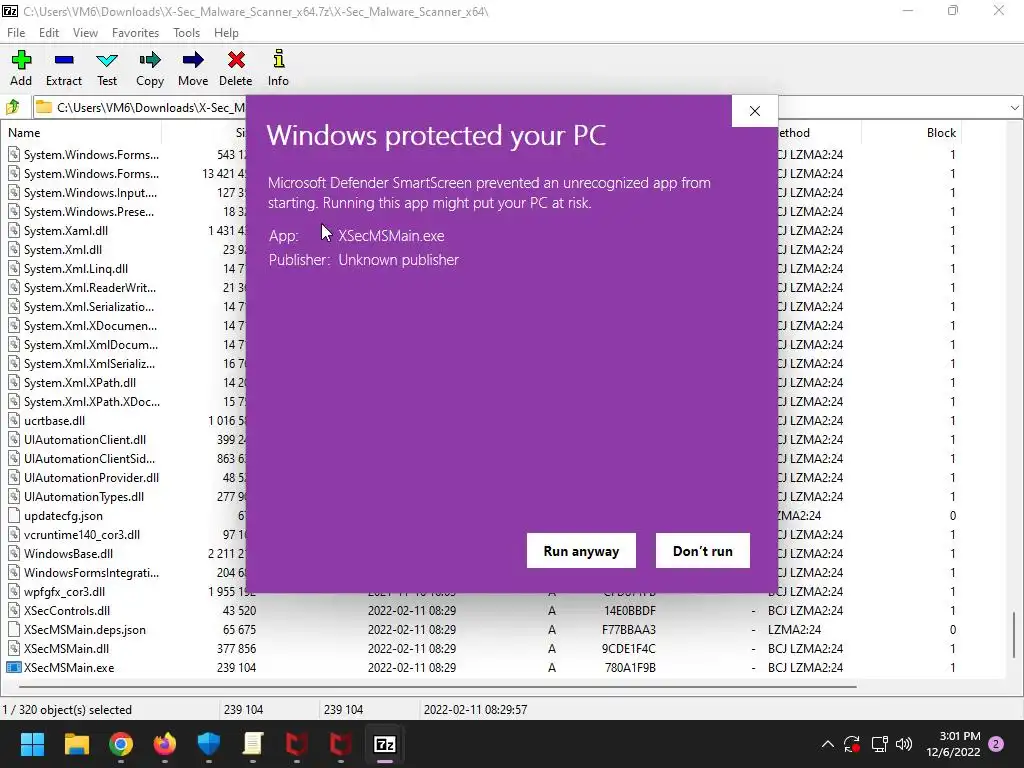1024x768 pixels.
Task: Open the Favorites menu
Action: [x=135, y=33]
